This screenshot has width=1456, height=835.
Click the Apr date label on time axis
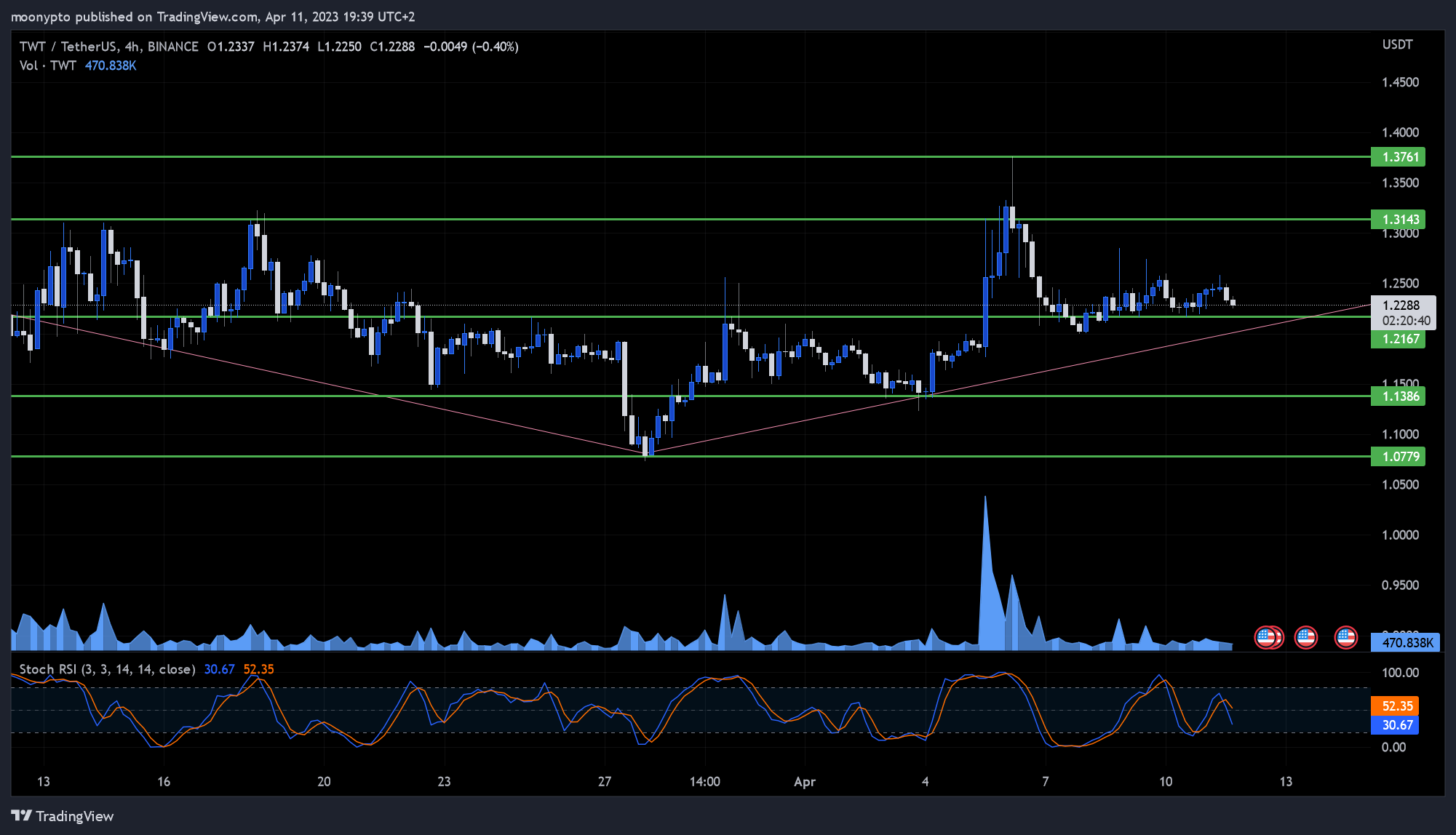(x=804, y=782)
